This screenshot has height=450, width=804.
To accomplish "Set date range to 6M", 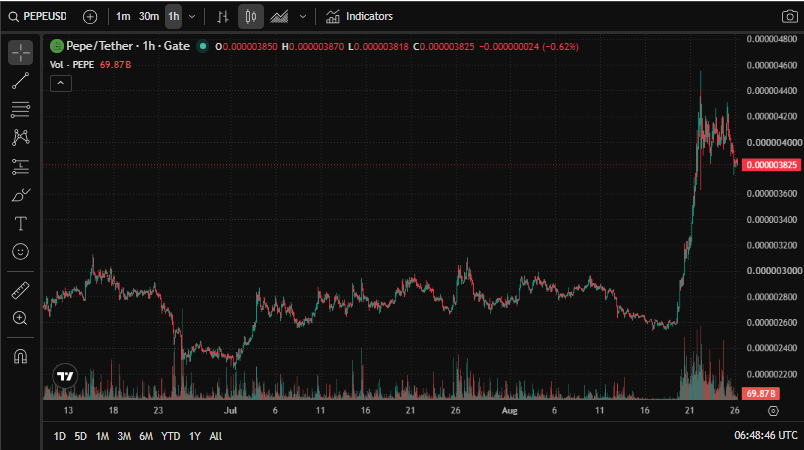I will click(x=146, y=436).
